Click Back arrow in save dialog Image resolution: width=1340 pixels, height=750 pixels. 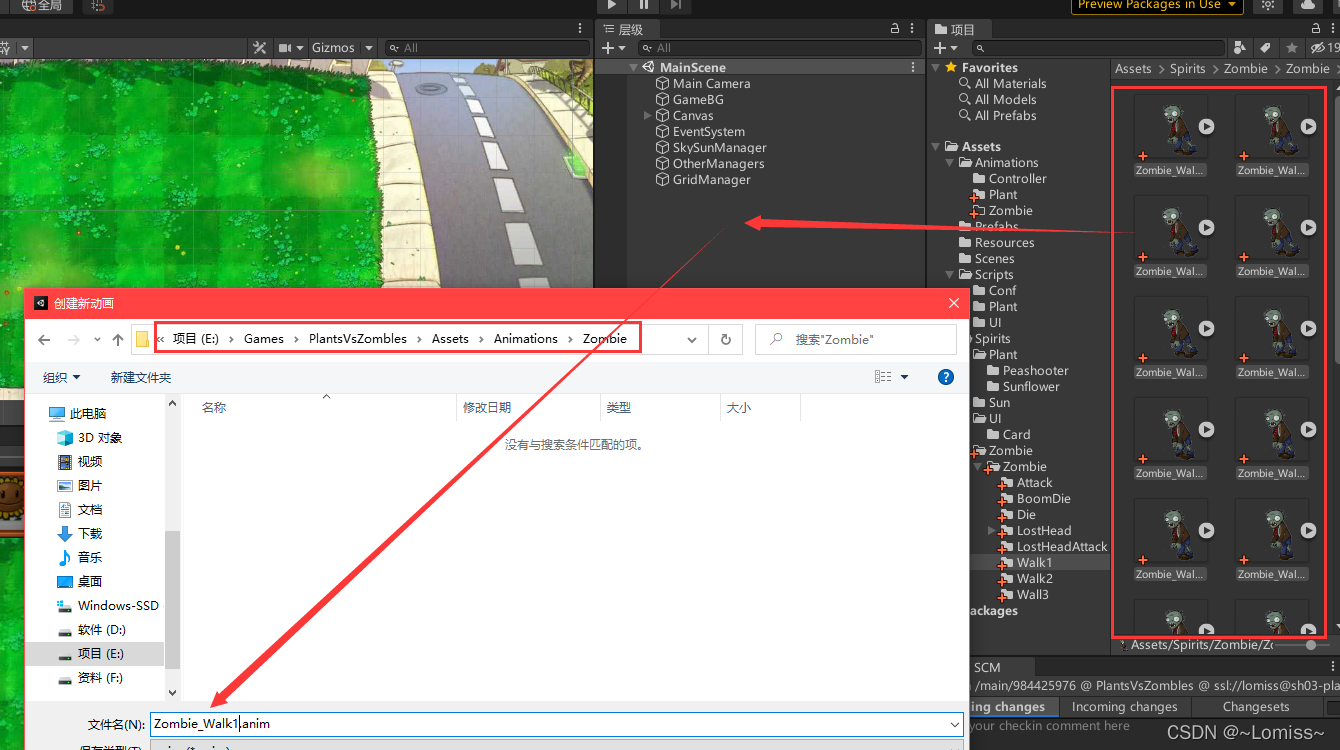[44, 340]
